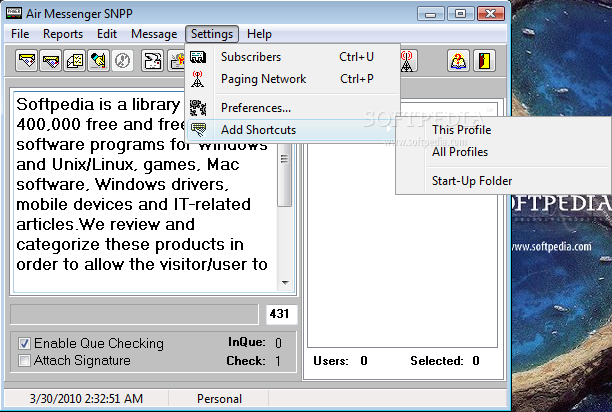
Task: Minimize the Air Messenger SNPP window
Action: pos(430,14)
